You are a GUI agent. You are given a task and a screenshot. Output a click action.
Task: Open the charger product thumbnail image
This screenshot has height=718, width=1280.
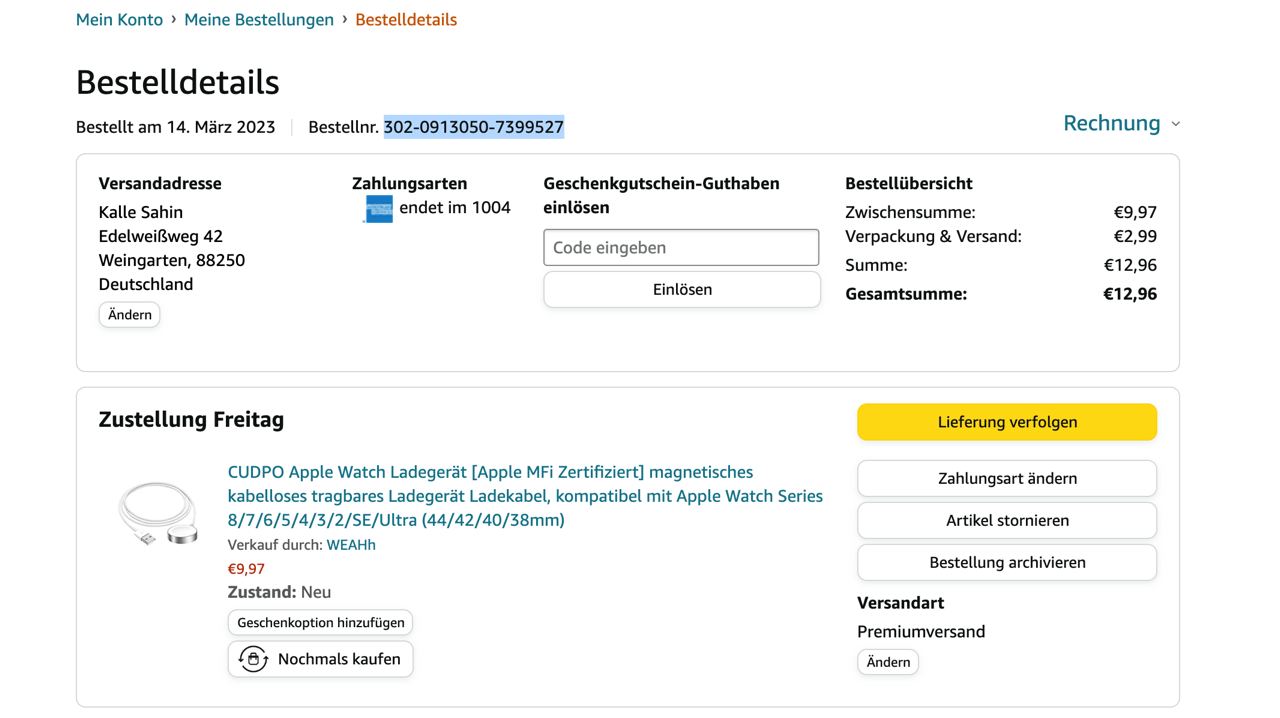(x=158, y=513)
